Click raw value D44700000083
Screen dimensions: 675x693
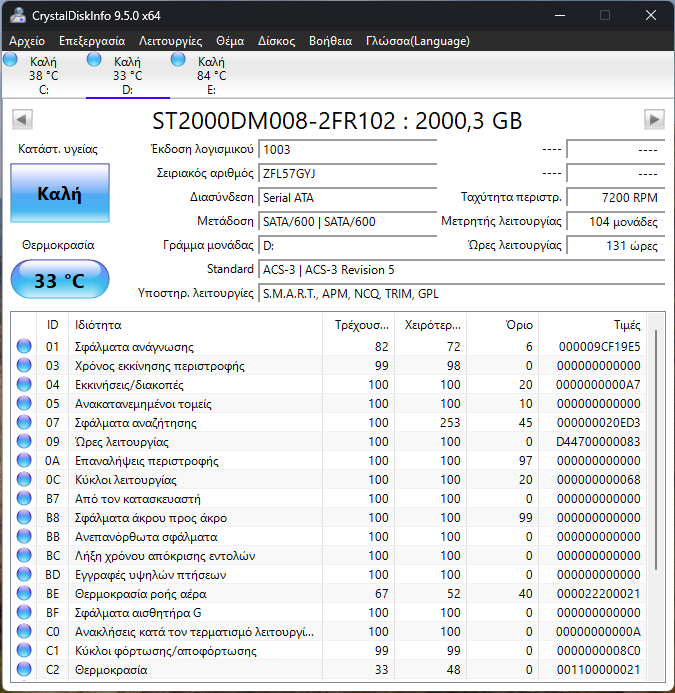point(598,442)
